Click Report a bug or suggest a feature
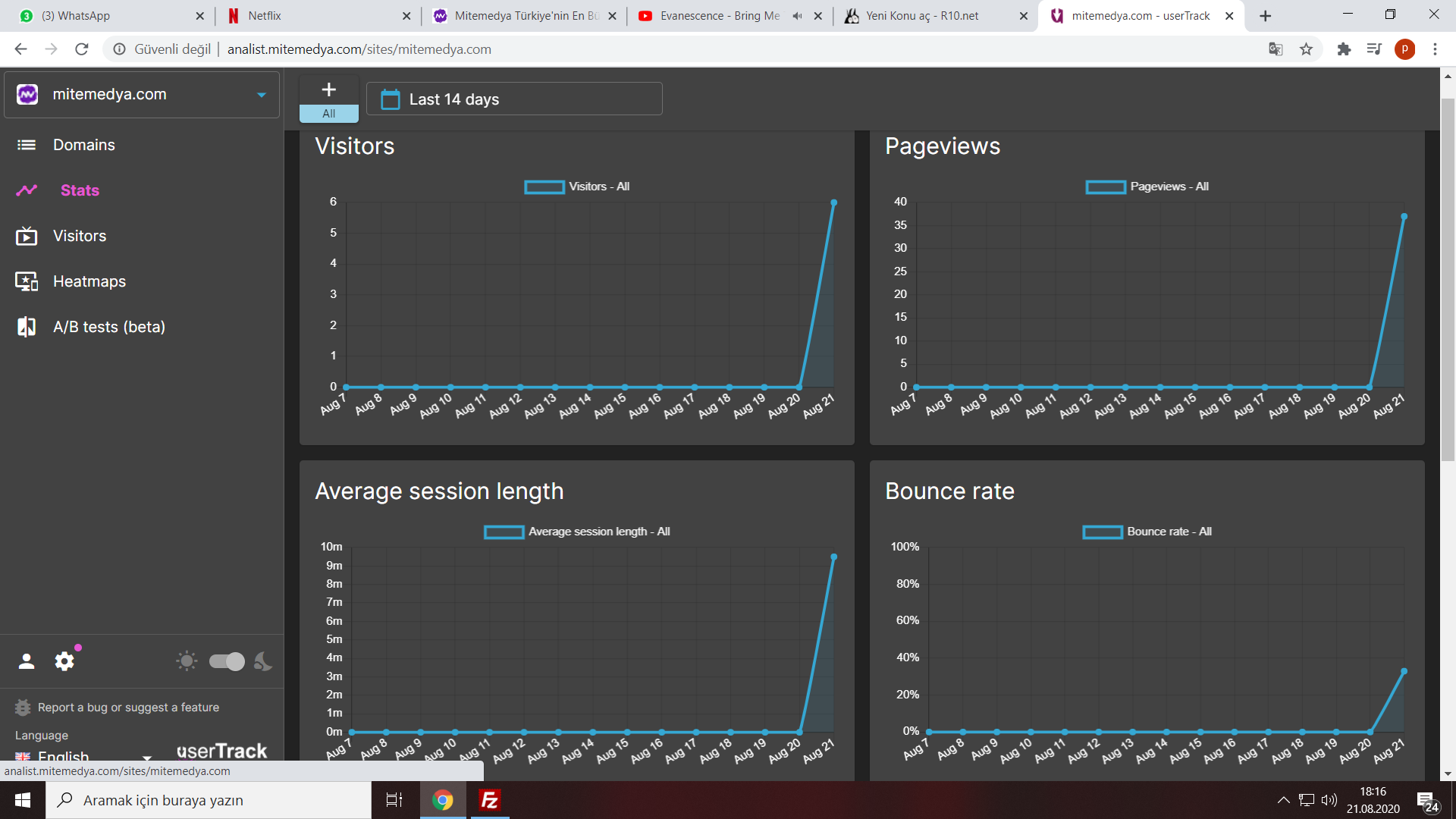Screen dimensions: 1456x819 [x=128, y=708]
